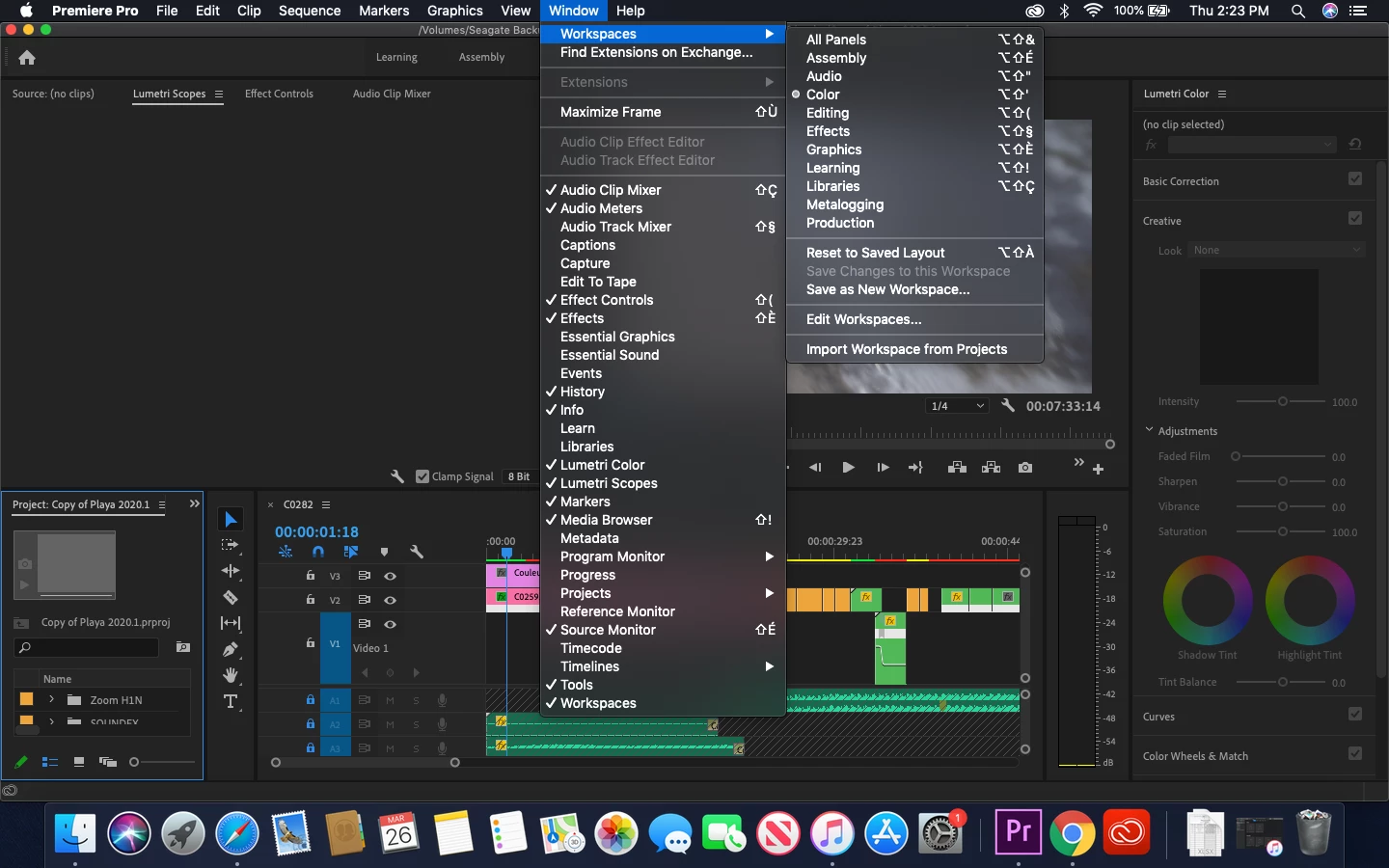1389x868 pixels.
Task: Open Program Monitor wrench settings
Action: click(x=1008, y=406)
